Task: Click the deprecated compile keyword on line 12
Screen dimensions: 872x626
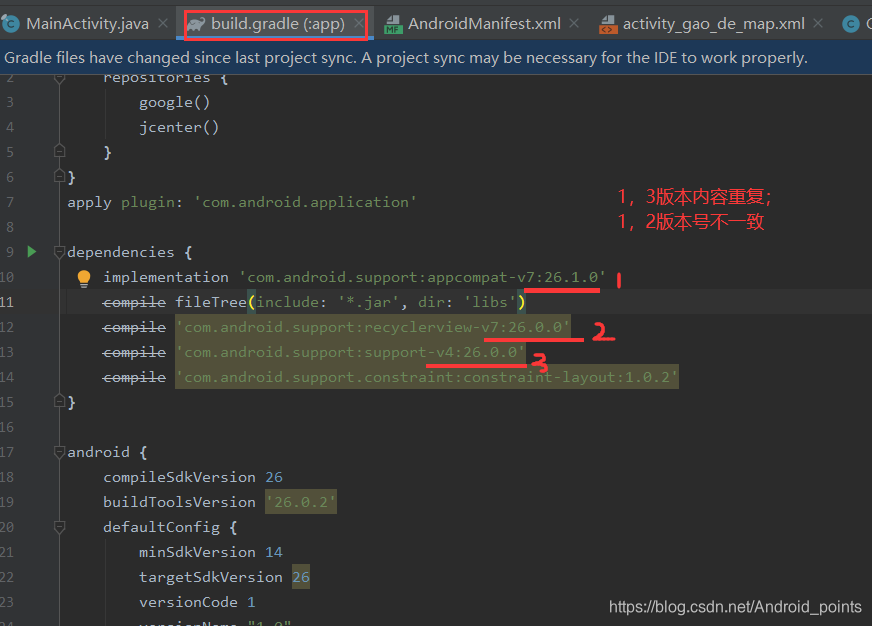Action: 134,327
